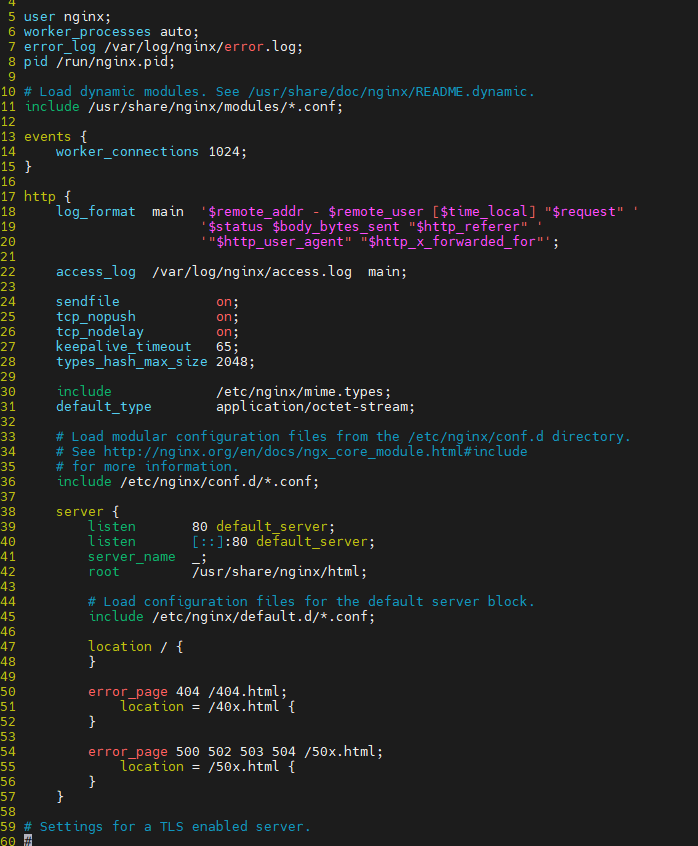This screenshot has height=846, width=698.
Task: Click 'error_page 404 /404.html;' line
Action: point(187,692)
